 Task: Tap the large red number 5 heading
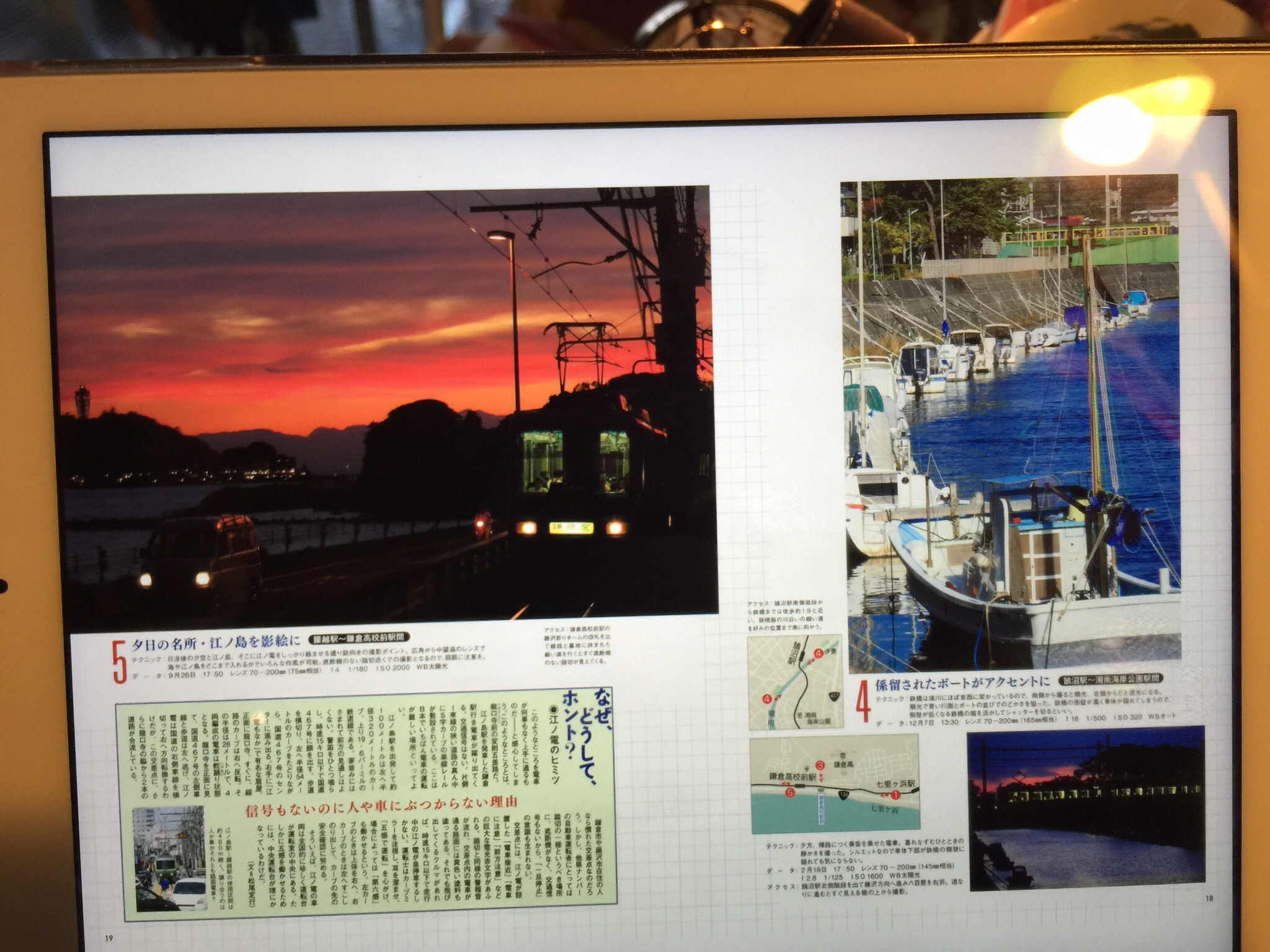[x=118, y=662]
